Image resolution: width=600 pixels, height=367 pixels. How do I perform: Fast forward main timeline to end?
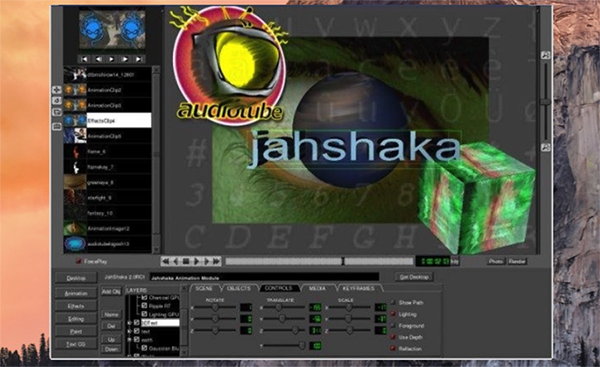tap(217, 261)
